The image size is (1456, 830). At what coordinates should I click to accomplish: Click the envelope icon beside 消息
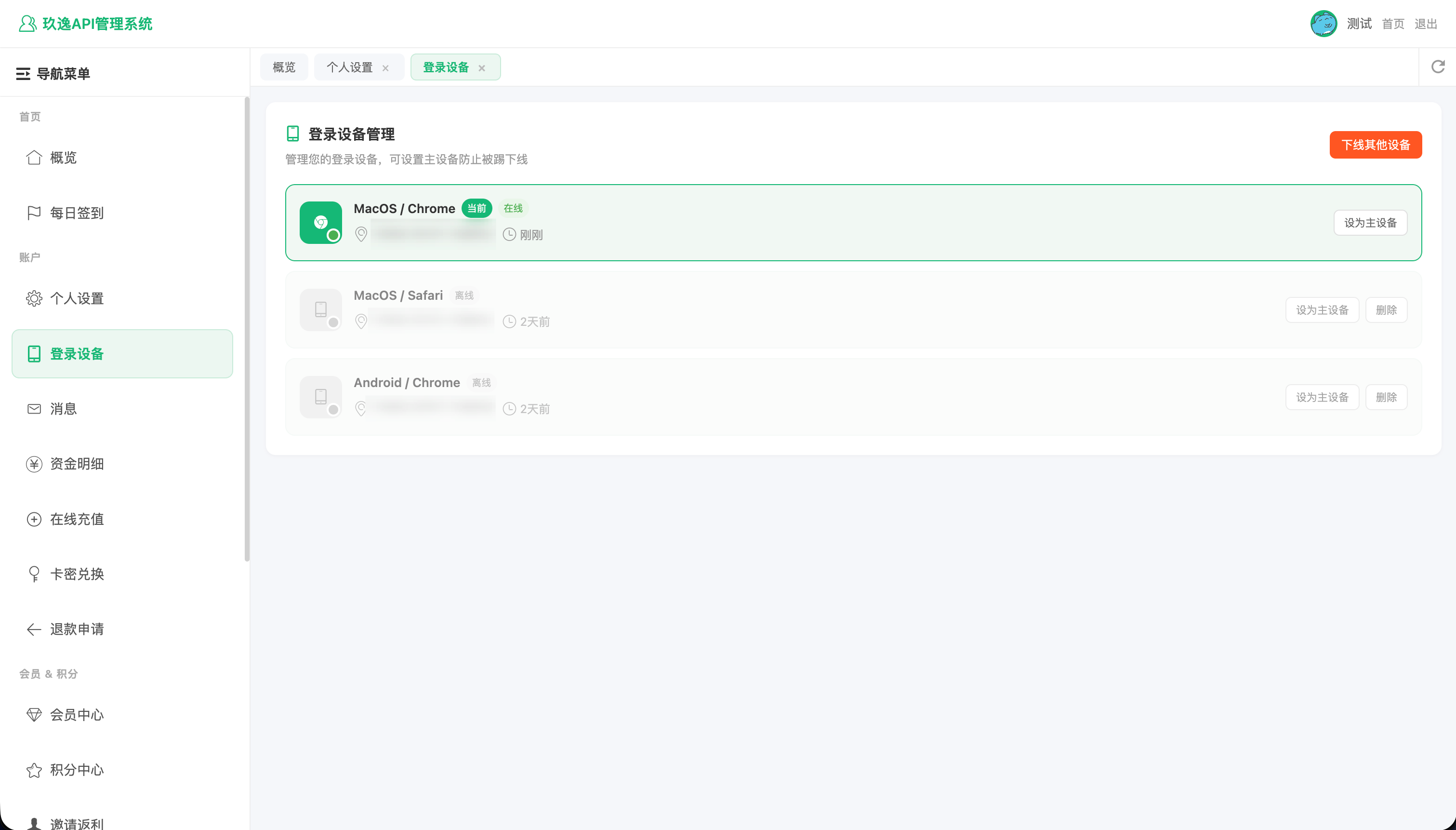pos(34,409)
